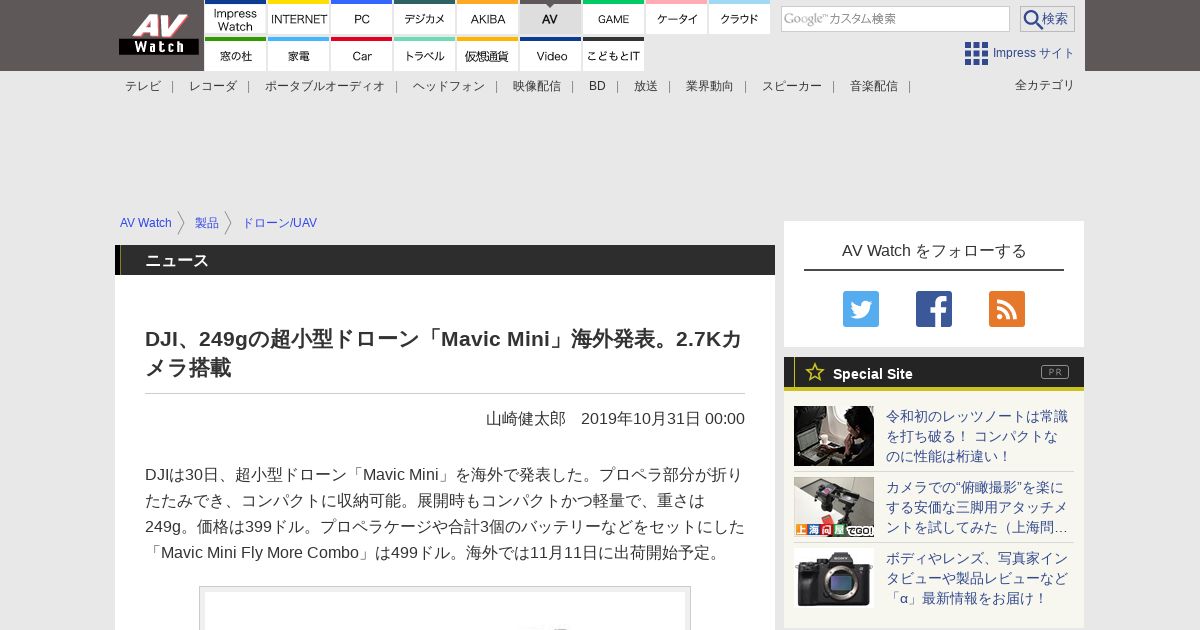Open the α 最新情報 article link
Viewport: 1200px width, 630px height.
tap(977, 578)
